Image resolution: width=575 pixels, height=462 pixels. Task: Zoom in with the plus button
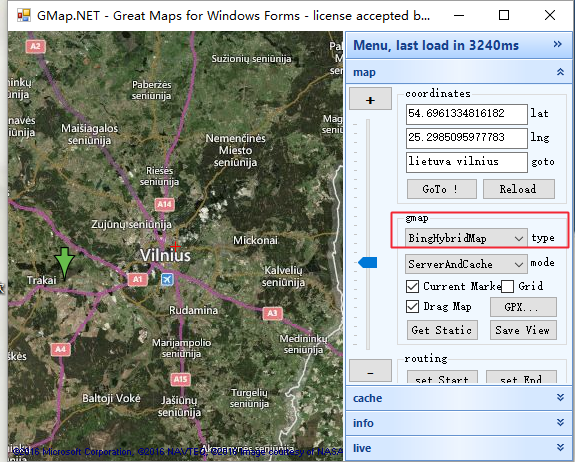tap(370, 99)
